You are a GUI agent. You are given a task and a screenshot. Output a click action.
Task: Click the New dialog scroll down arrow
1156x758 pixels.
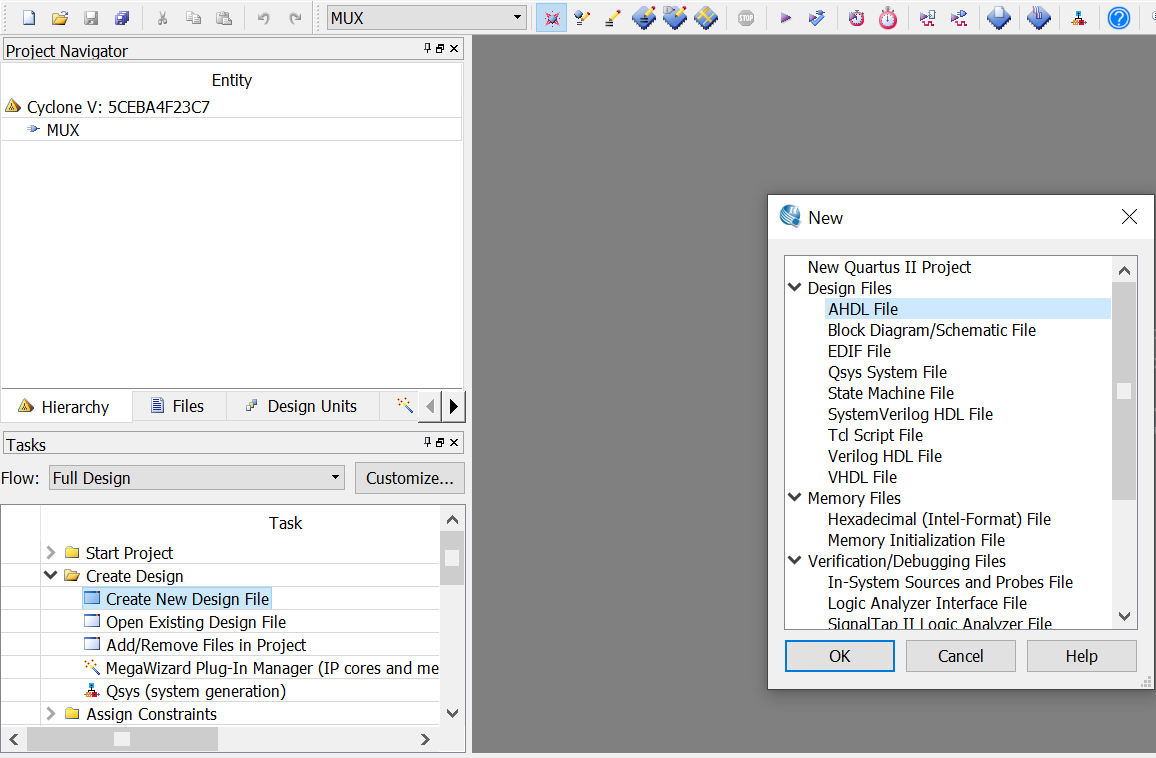(1124, 616)
